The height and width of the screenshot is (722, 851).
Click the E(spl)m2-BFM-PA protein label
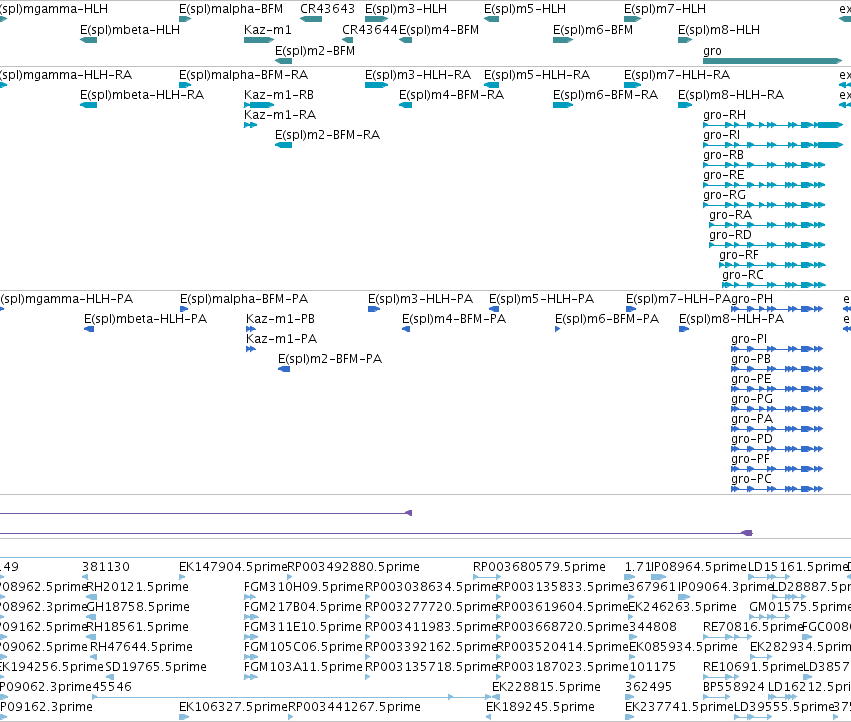[x=330, y=359]
